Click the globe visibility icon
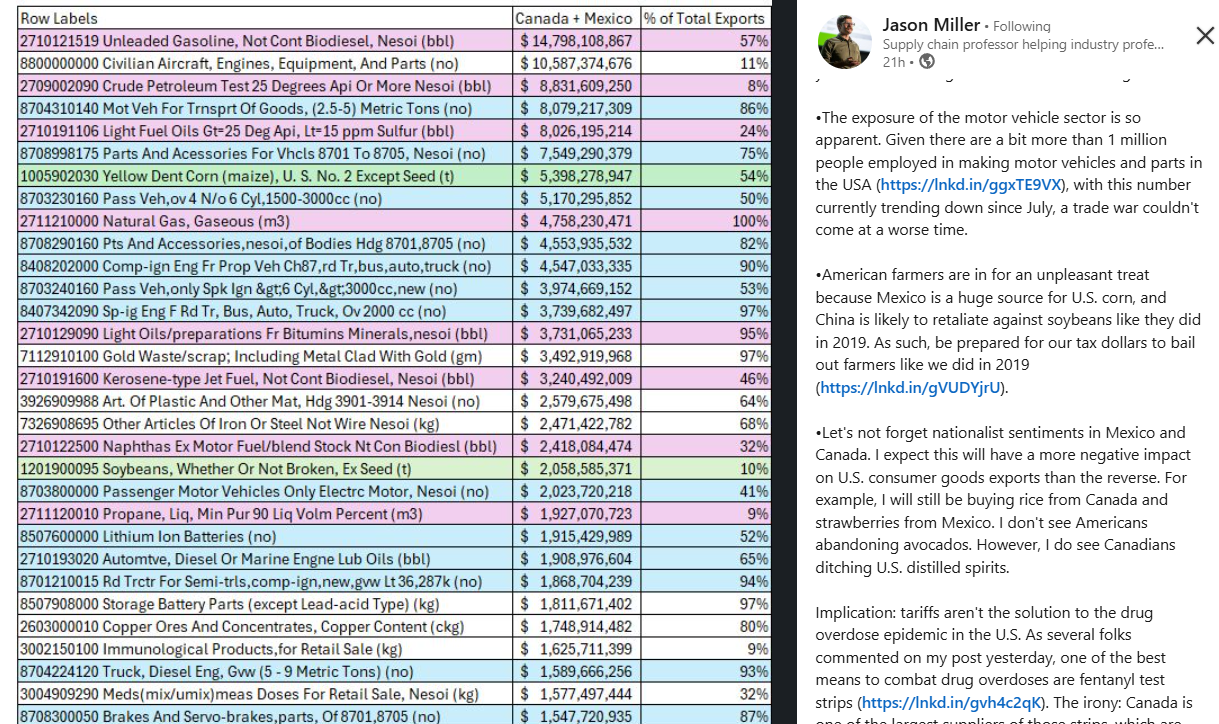The height and width of the screenshot is (724, 1219). (x=927, y=62)
